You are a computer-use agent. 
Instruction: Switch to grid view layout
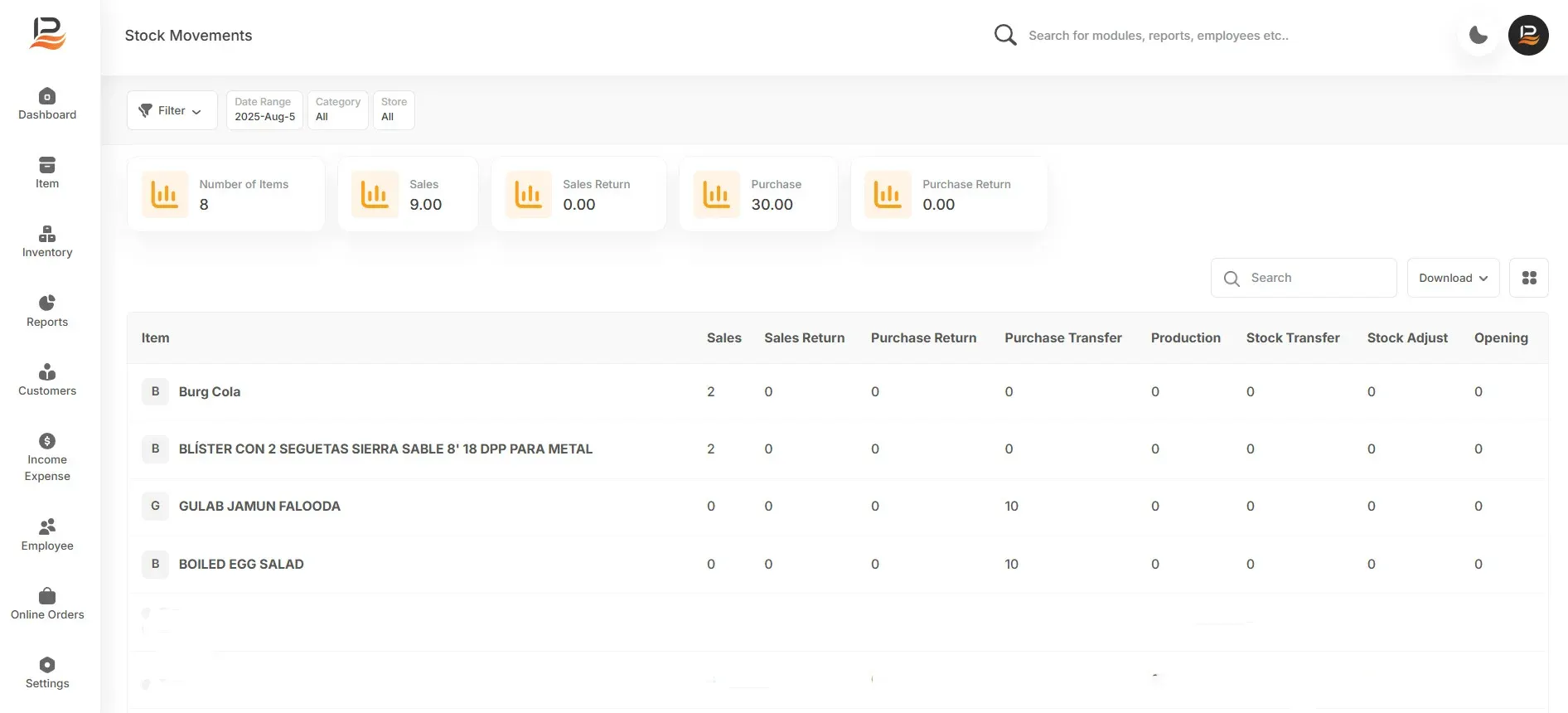[x=1529, y=278]
